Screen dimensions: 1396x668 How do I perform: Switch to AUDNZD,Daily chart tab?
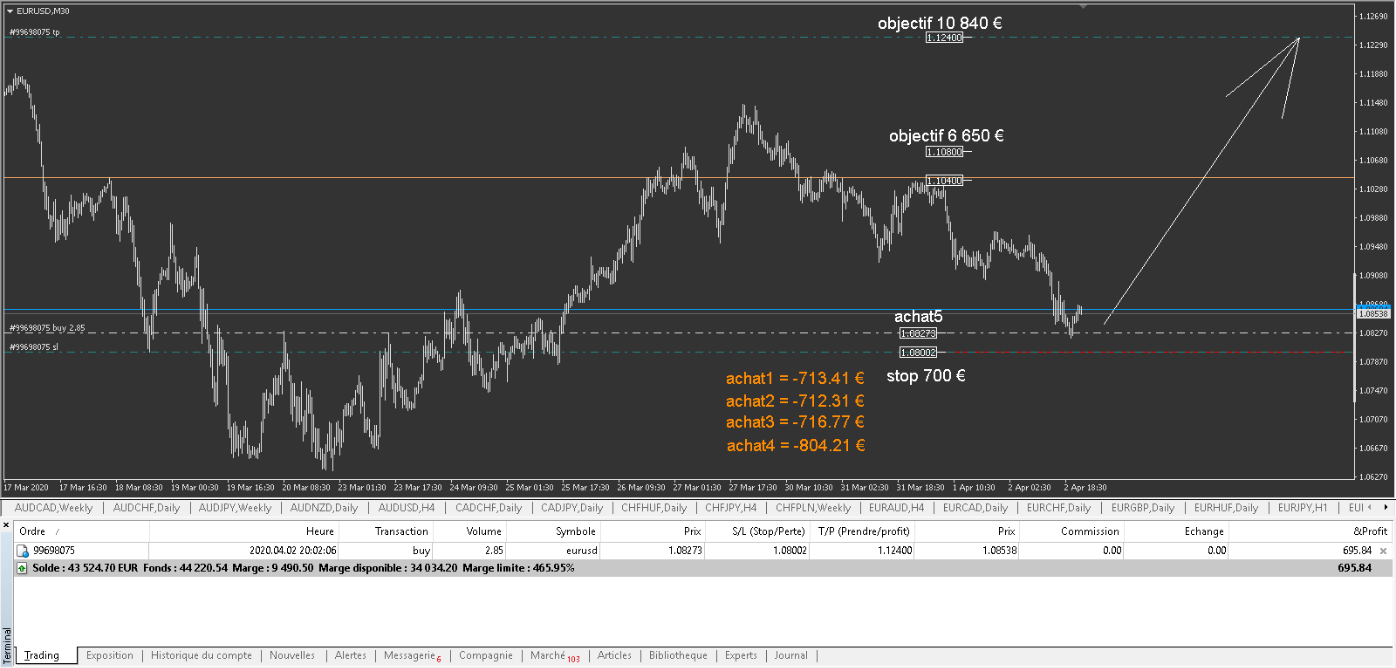click(324, 508)
